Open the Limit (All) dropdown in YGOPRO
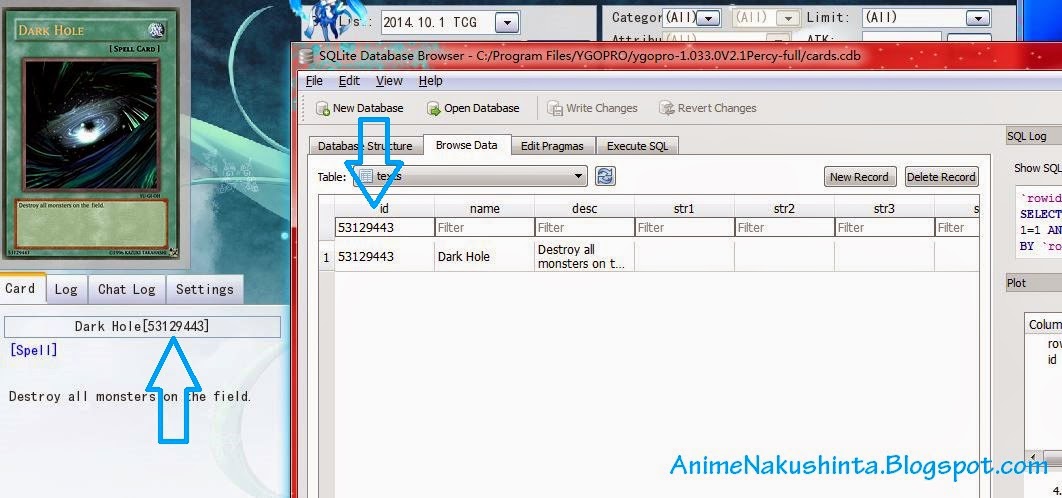This screenshot has width=1062, height=498. pyautogui.click(x=927, y=18)
